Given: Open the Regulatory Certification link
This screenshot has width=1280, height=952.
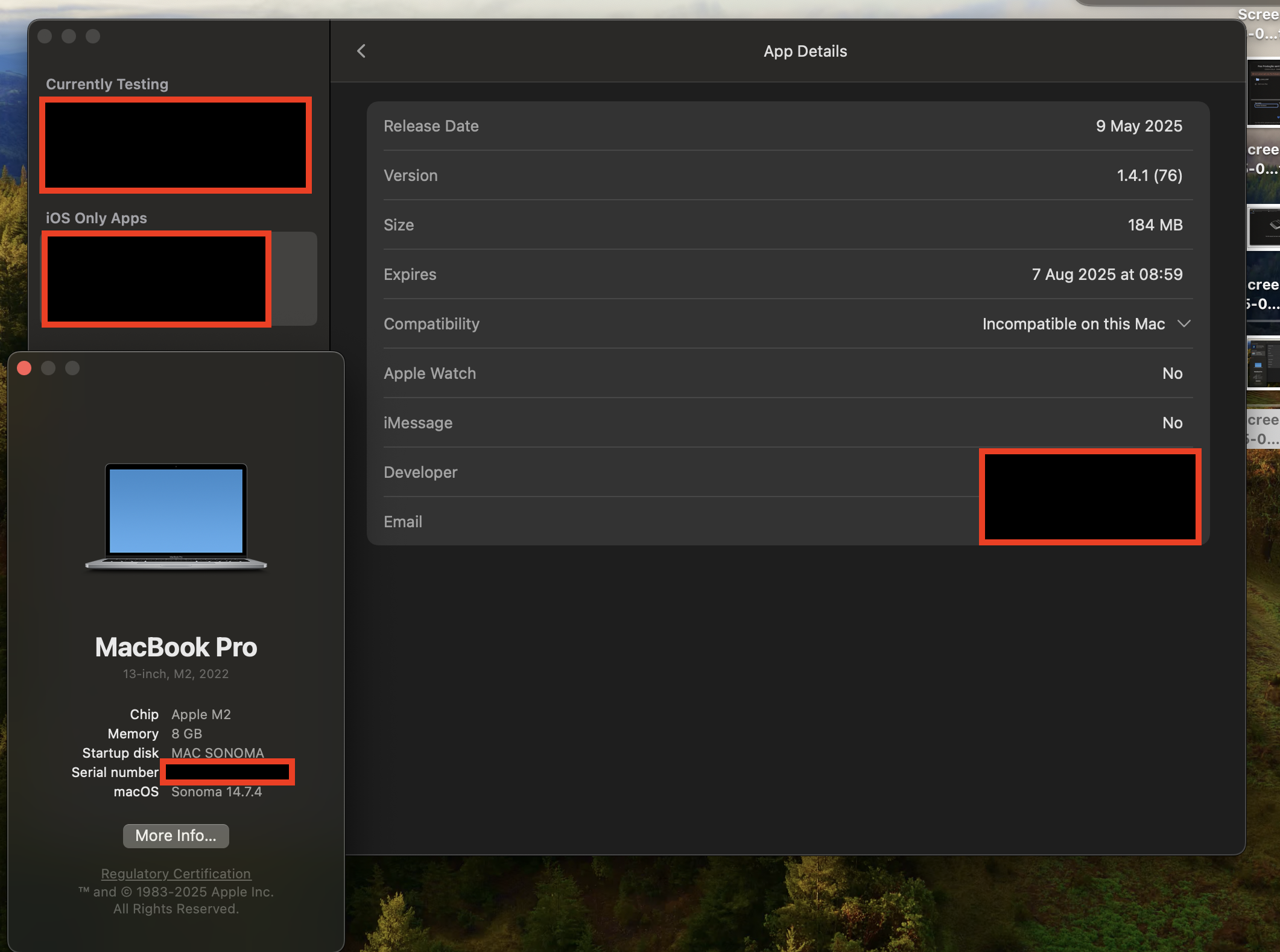Looking at the screenshot, I should pos(176,874).
